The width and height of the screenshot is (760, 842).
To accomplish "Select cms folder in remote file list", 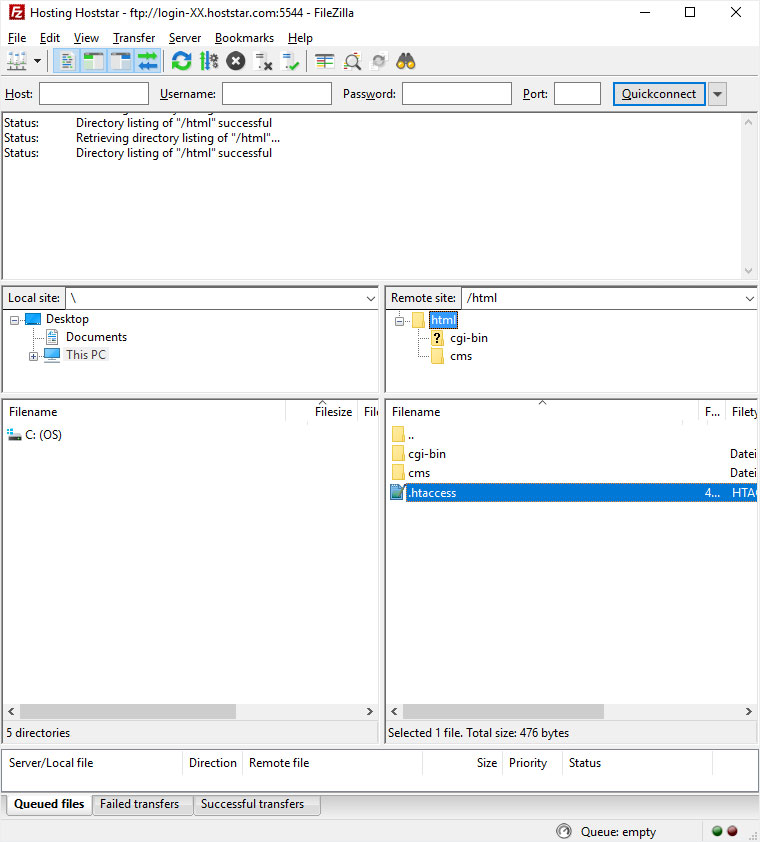I will point(419,473).
